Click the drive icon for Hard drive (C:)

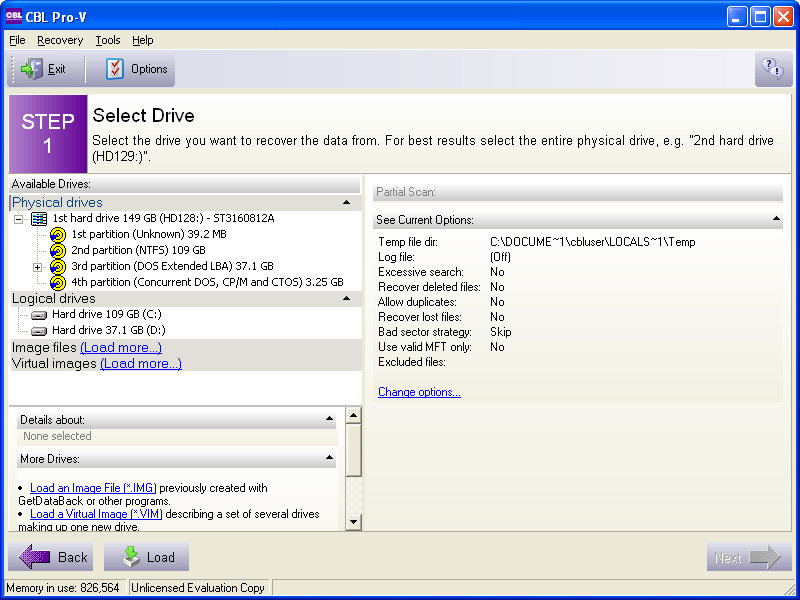click(39, 315)
